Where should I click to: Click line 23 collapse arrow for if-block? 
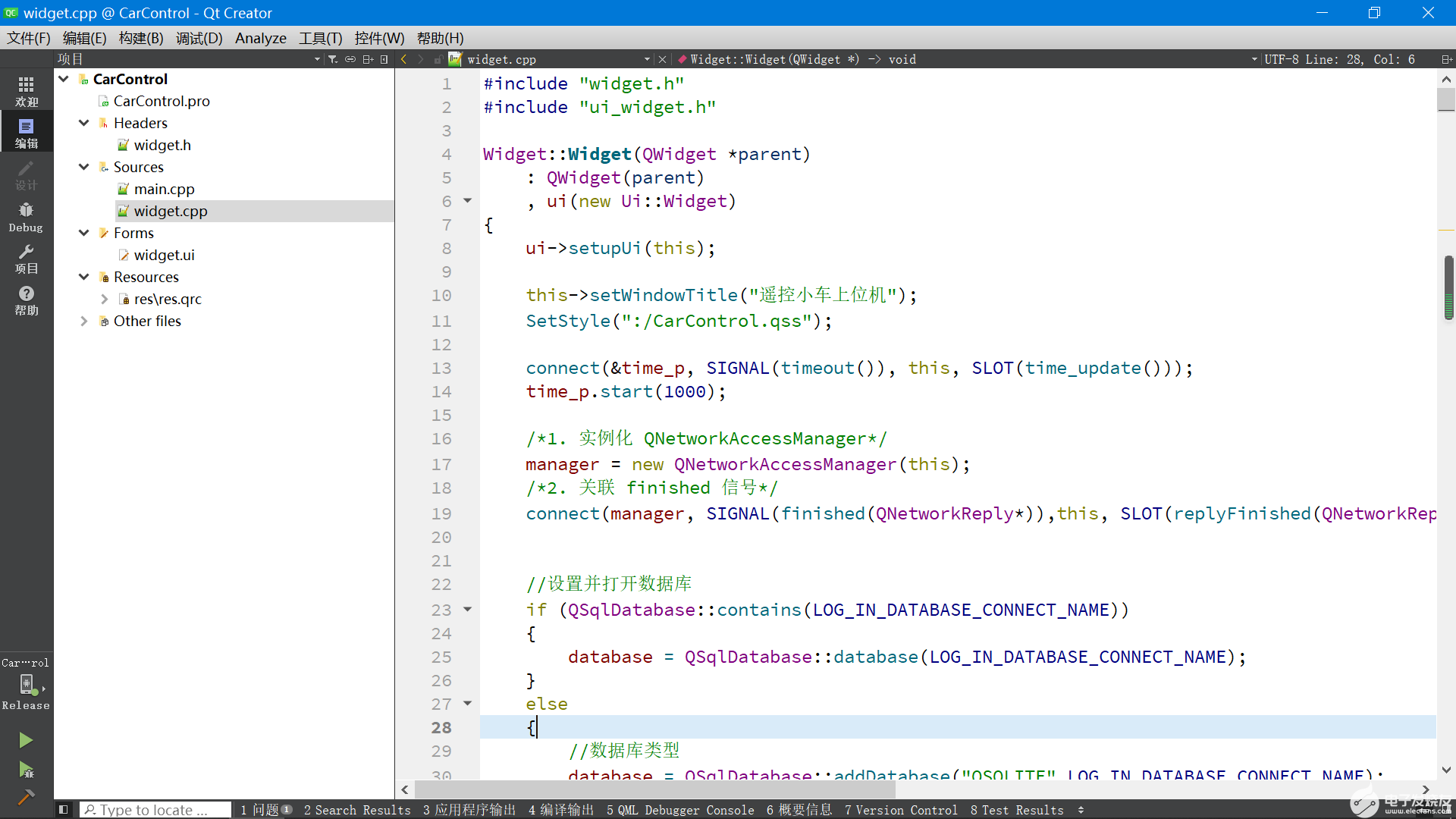click(x=467, y=610)
